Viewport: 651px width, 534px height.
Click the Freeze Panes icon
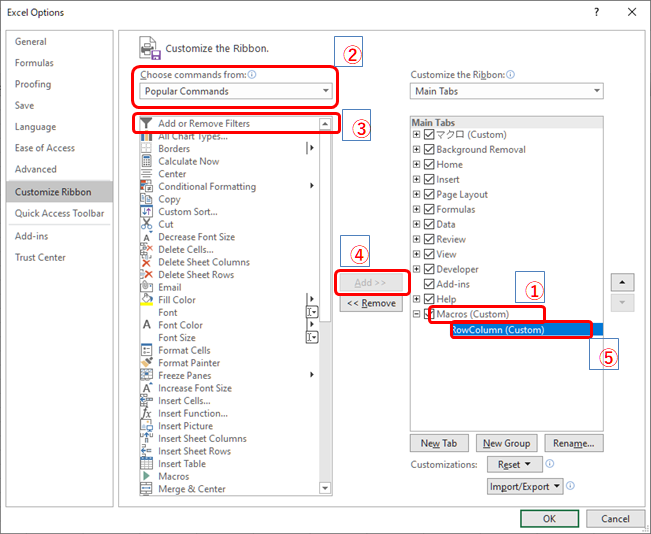tap(146, 375)
